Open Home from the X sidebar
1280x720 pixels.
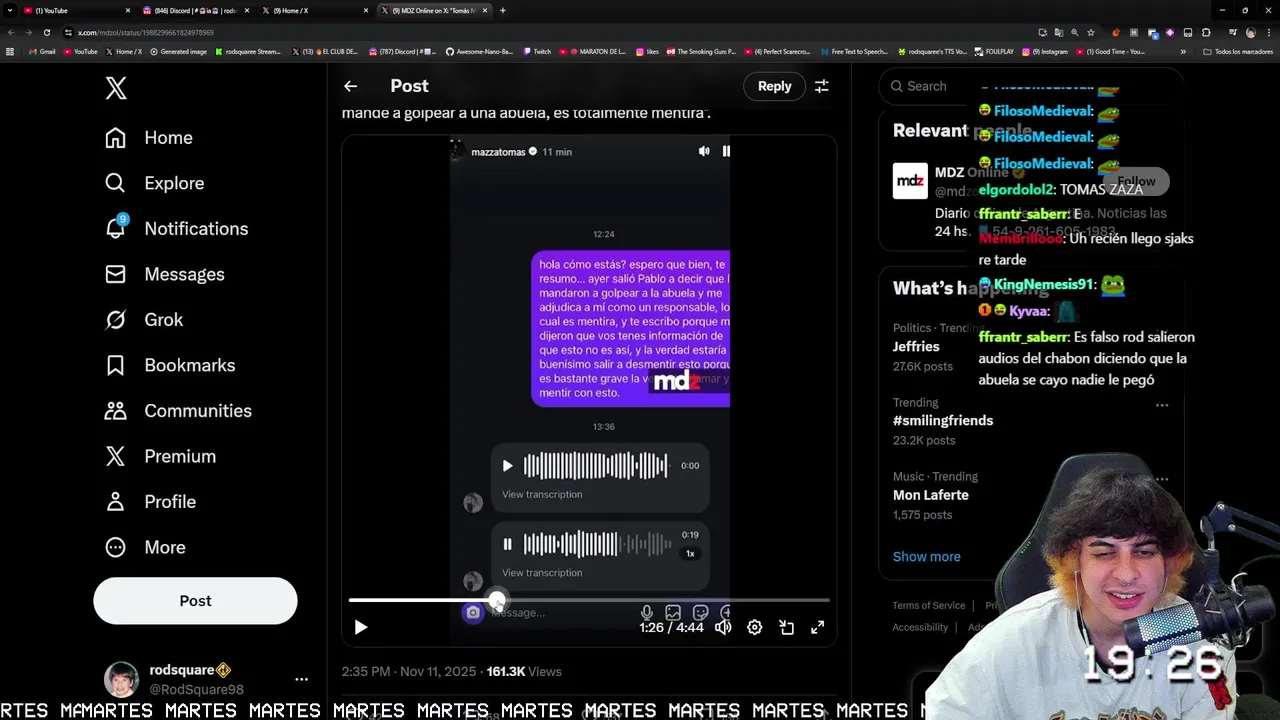(149, 138)
